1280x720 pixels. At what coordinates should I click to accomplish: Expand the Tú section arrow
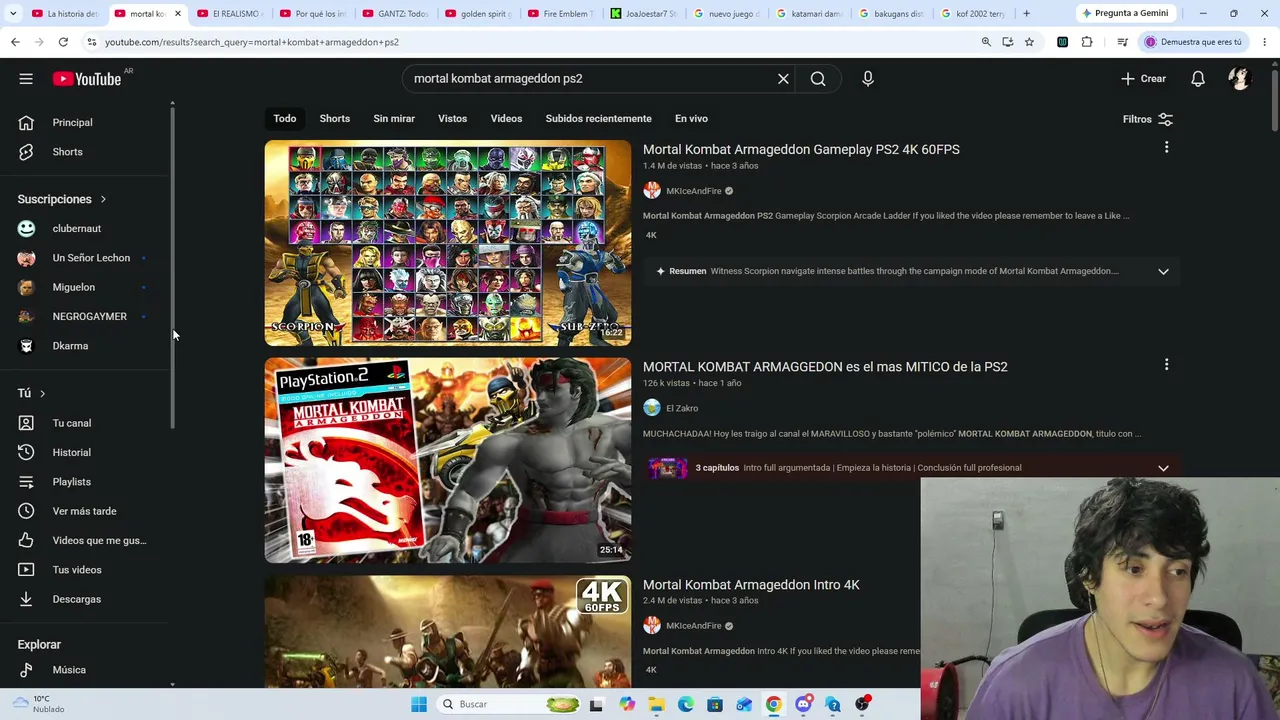[x=42, y=393]
